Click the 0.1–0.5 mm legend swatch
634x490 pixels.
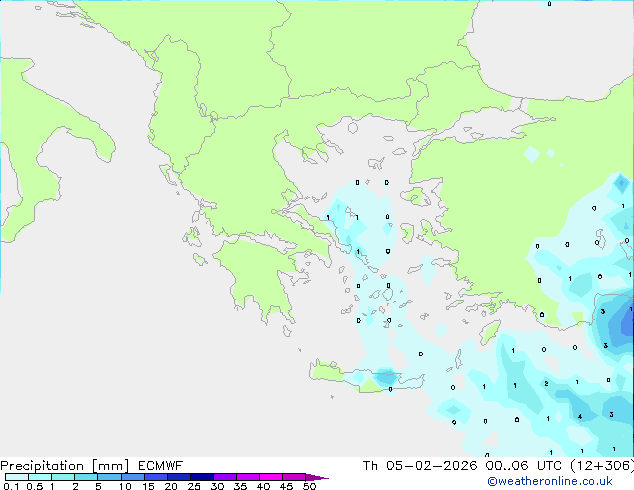point(17,477)
